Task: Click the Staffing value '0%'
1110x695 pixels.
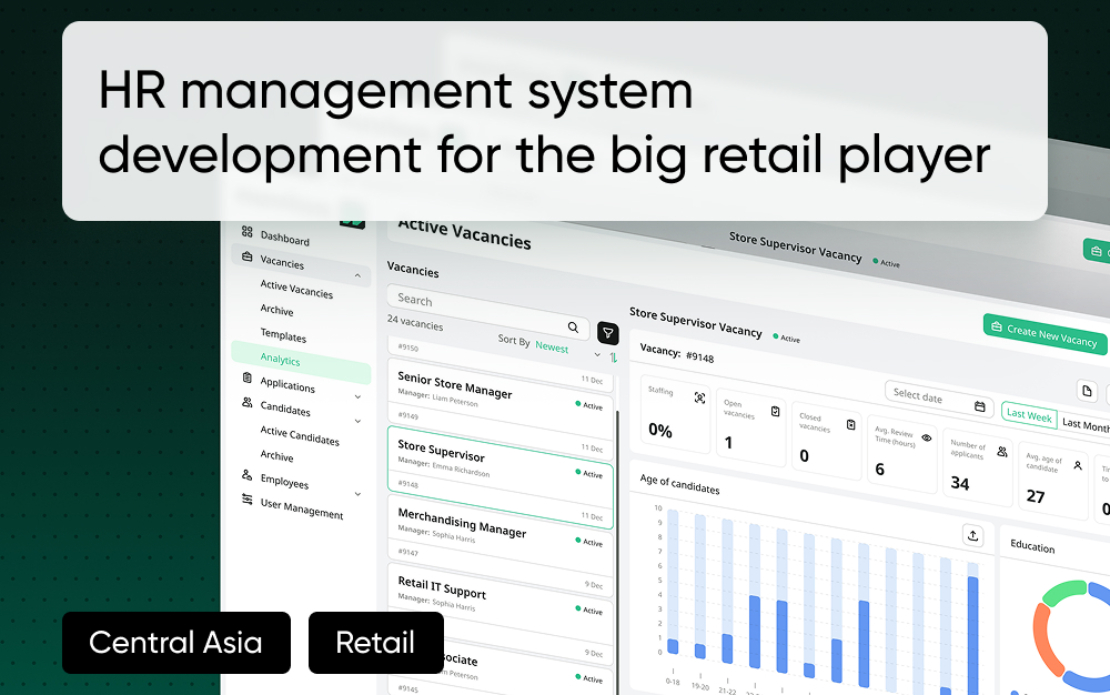Action: (x=660, y=430)
